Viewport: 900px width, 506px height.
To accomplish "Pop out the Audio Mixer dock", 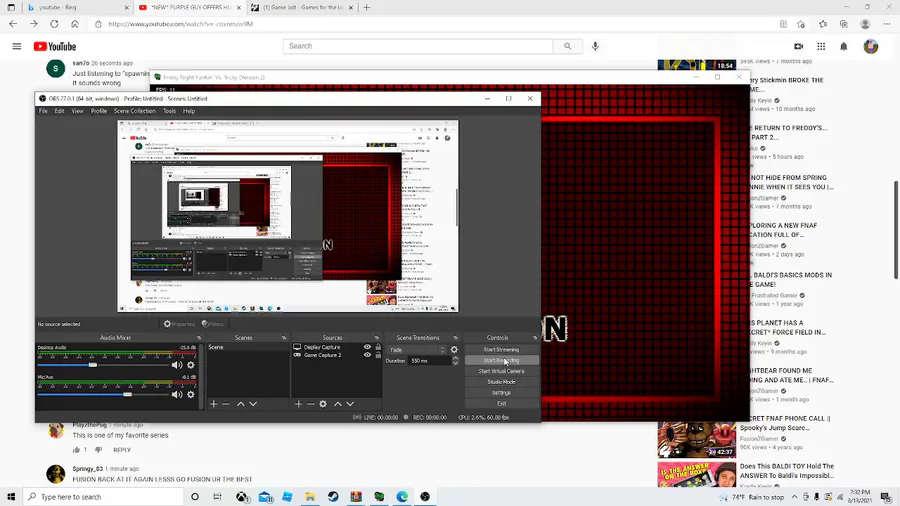I will 199,338.
